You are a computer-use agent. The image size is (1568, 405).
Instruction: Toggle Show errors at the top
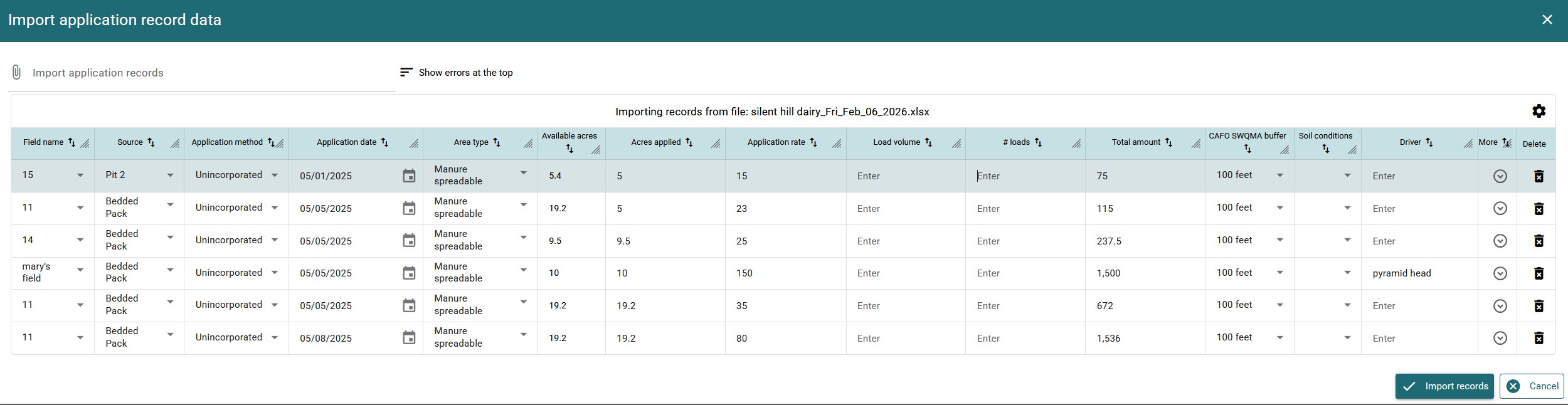coord(457,73)
